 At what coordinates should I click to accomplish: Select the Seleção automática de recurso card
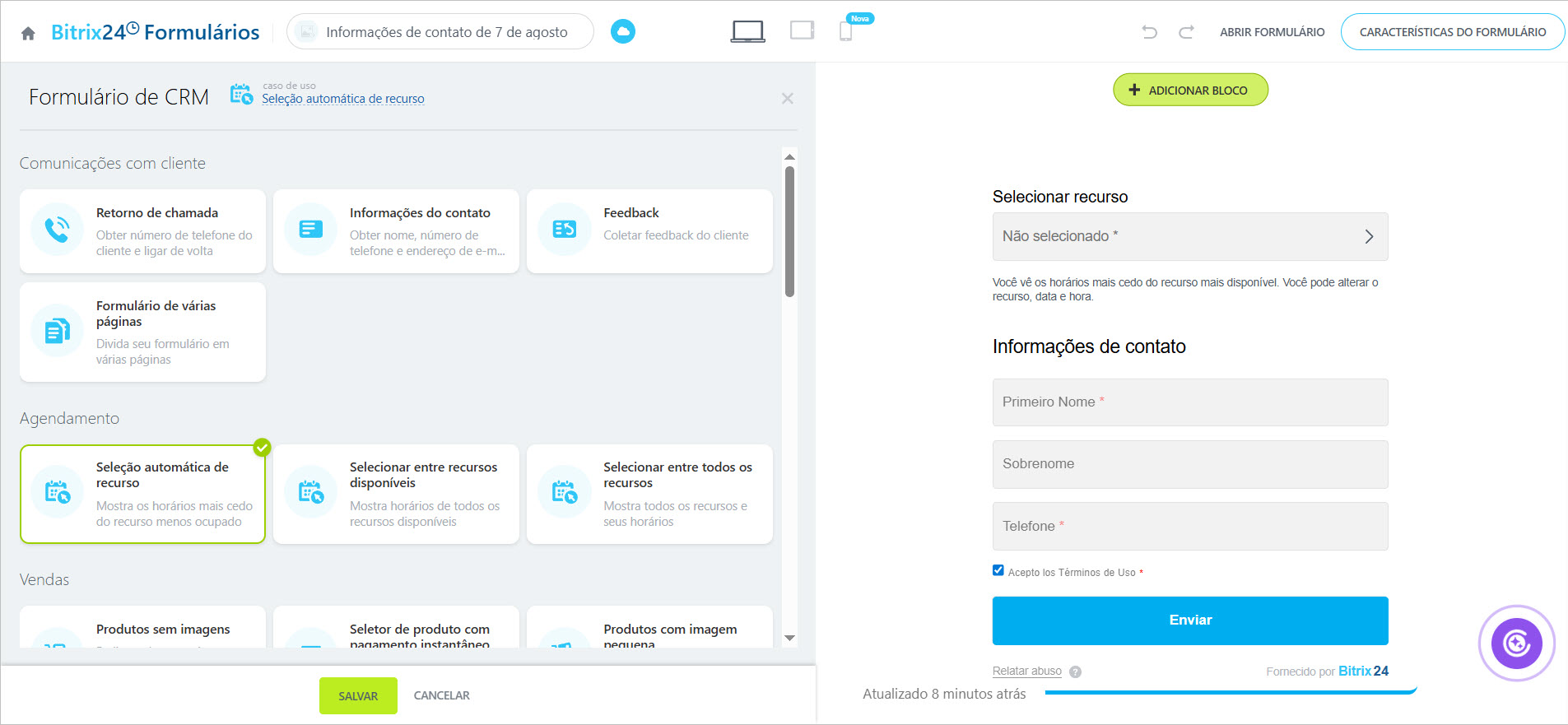coord(142,494)
